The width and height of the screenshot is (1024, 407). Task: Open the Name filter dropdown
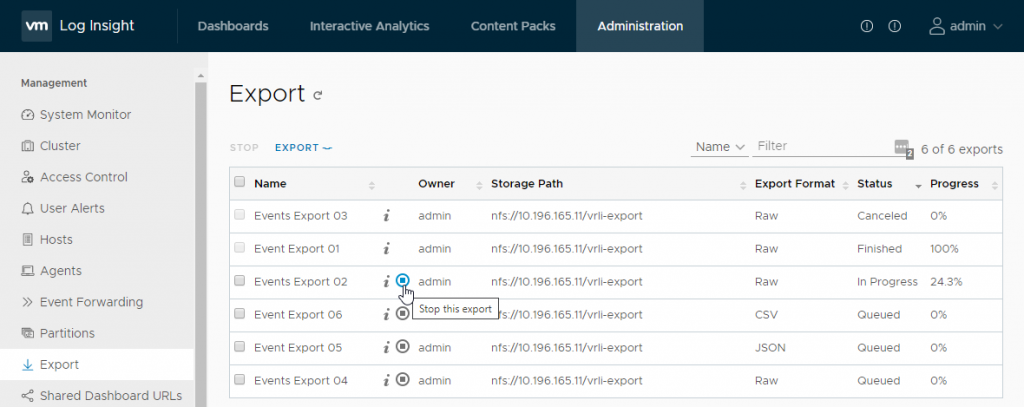719,146
